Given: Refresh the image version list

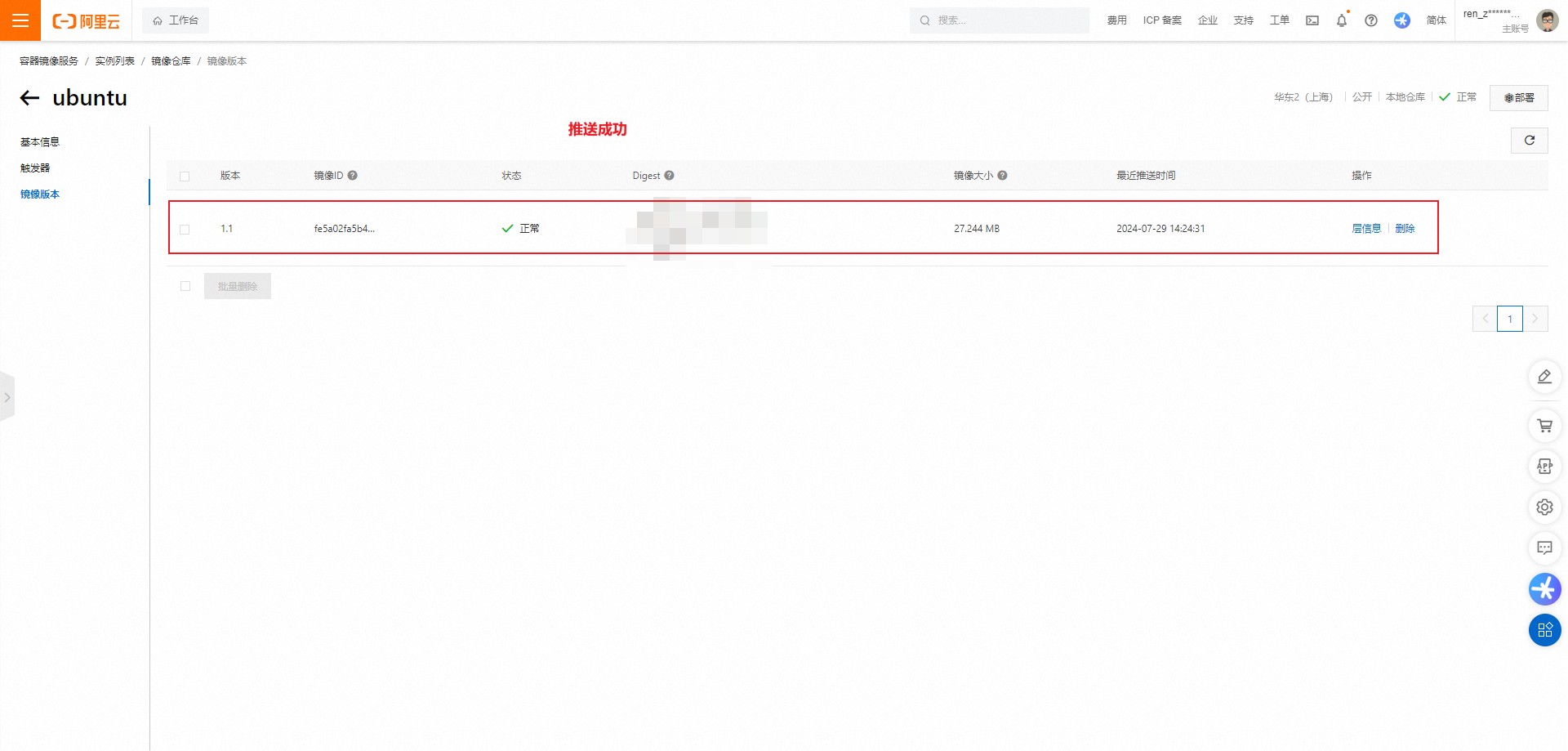Looking at the screenshot, I should point(1529,141).
